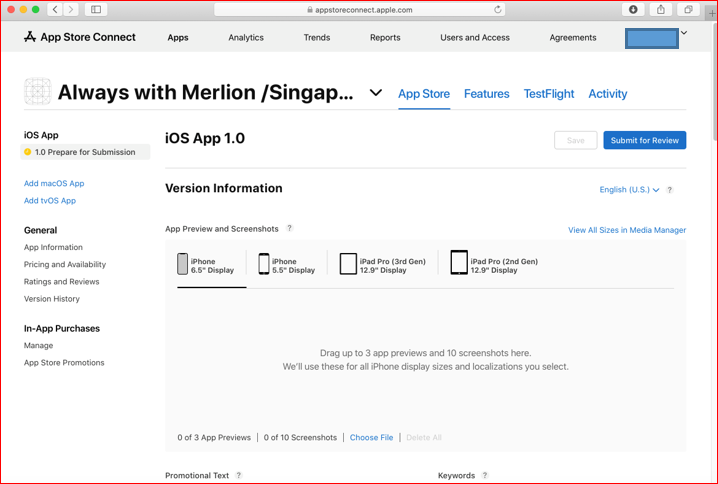Open App Information in sidebar

53,247
